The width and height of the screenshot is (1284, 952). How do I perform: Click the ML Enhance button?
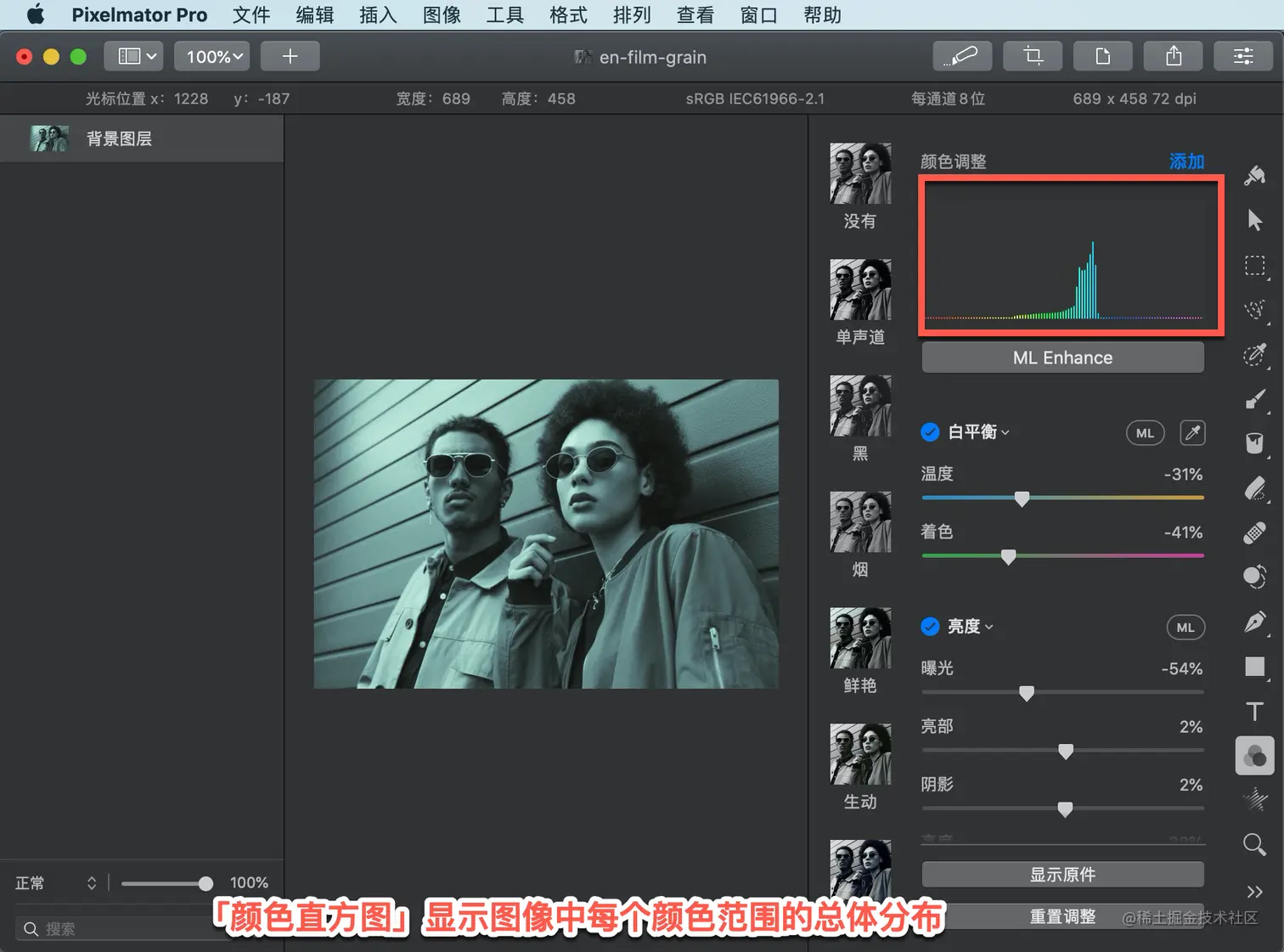tap(1062, 358)
